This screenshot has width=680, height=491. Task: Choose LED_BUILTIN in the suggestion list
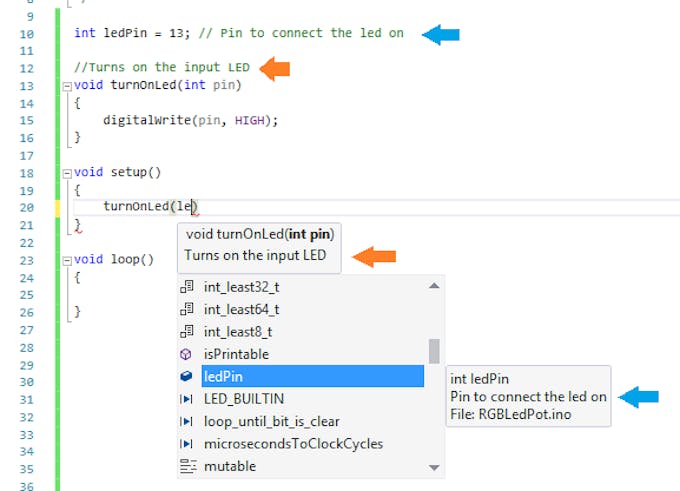(x=245, y=399)
